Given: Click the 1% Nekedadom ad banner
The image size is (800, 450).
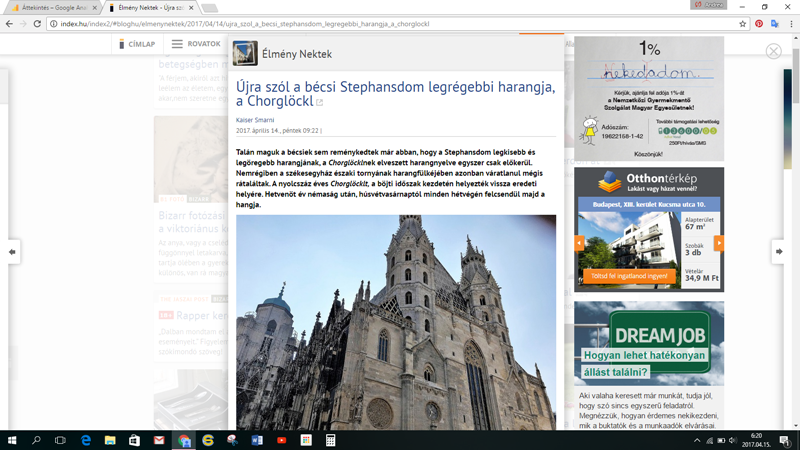Looking at the screenshot, I should pyautogui.click(x=649, y=98).
